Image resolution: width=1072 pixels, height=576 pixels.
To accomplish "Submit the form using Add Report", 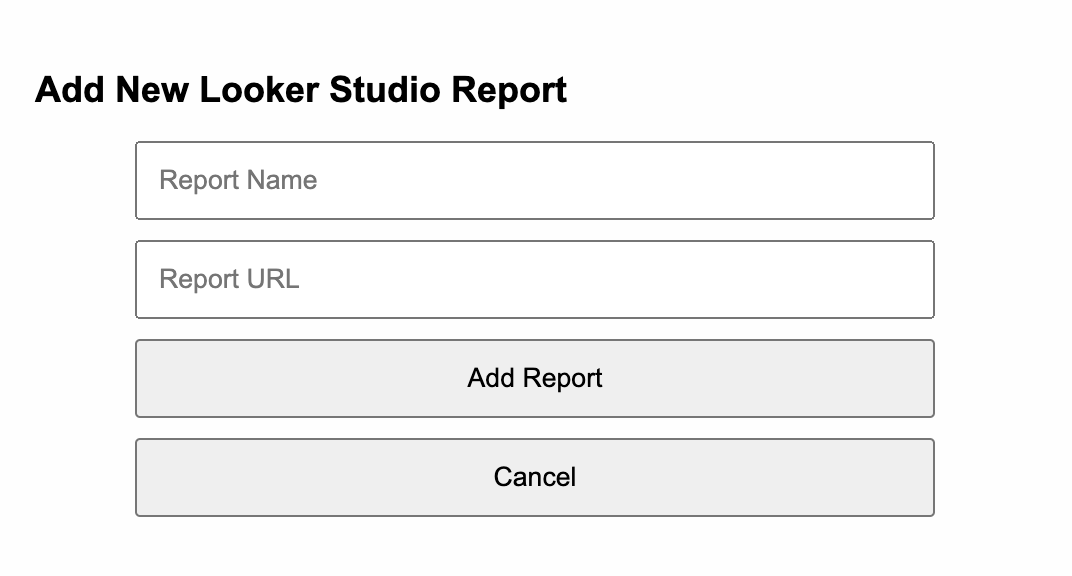I will pyautogui.click(x=535, y=379).
